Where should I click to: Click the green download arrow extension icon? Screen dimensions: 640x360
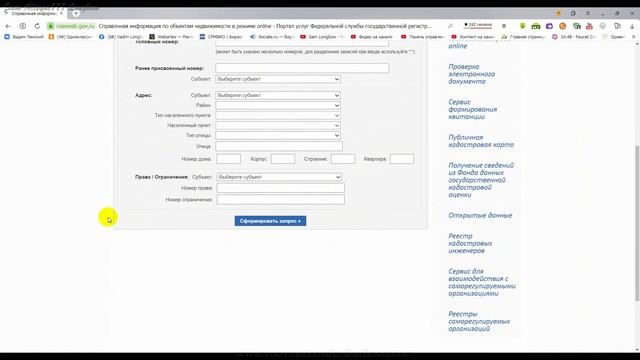coord(522,26)
